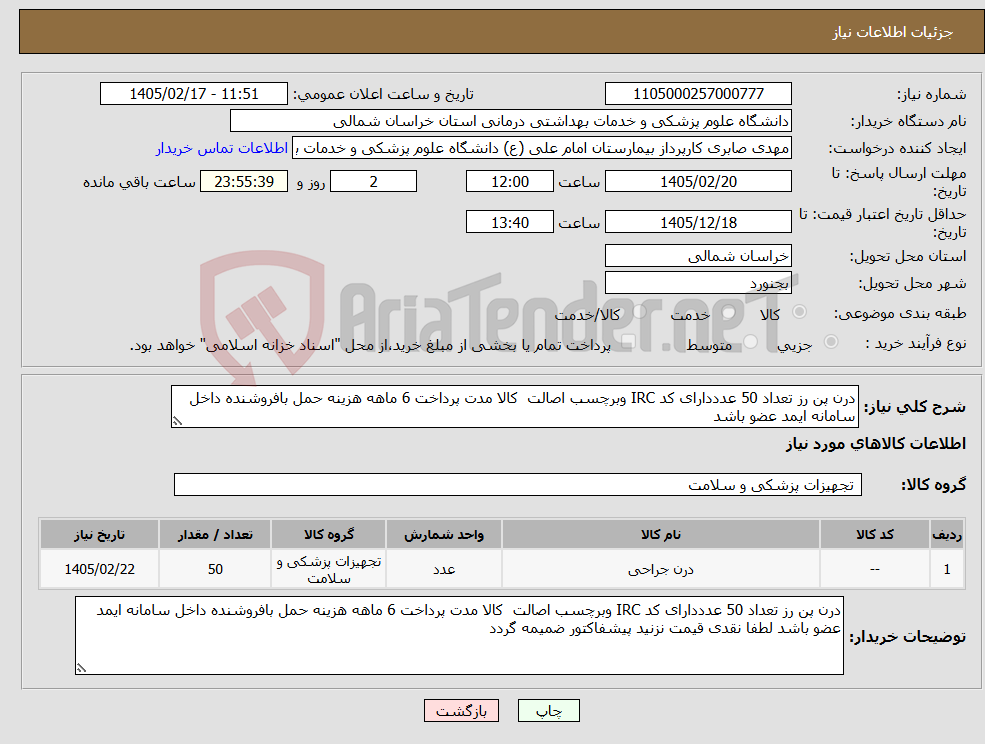
Task: Click the announcement date field 1405/02/17 - 11:51
Action: point(193,94)
